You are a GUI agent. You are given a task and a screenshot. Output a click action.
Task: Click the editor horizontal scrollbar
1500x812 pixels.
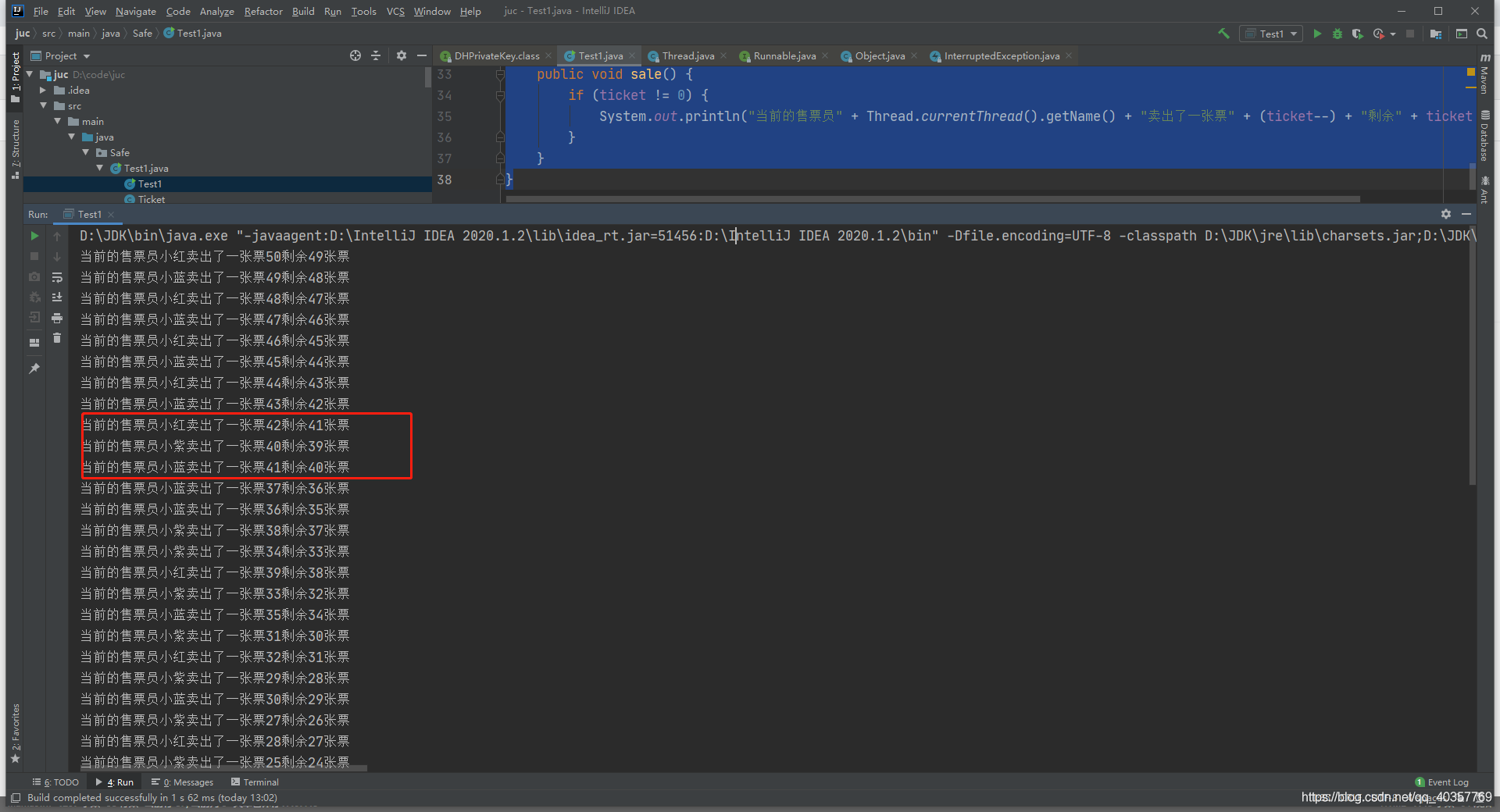pyautogui.click(x=933, y=198)
